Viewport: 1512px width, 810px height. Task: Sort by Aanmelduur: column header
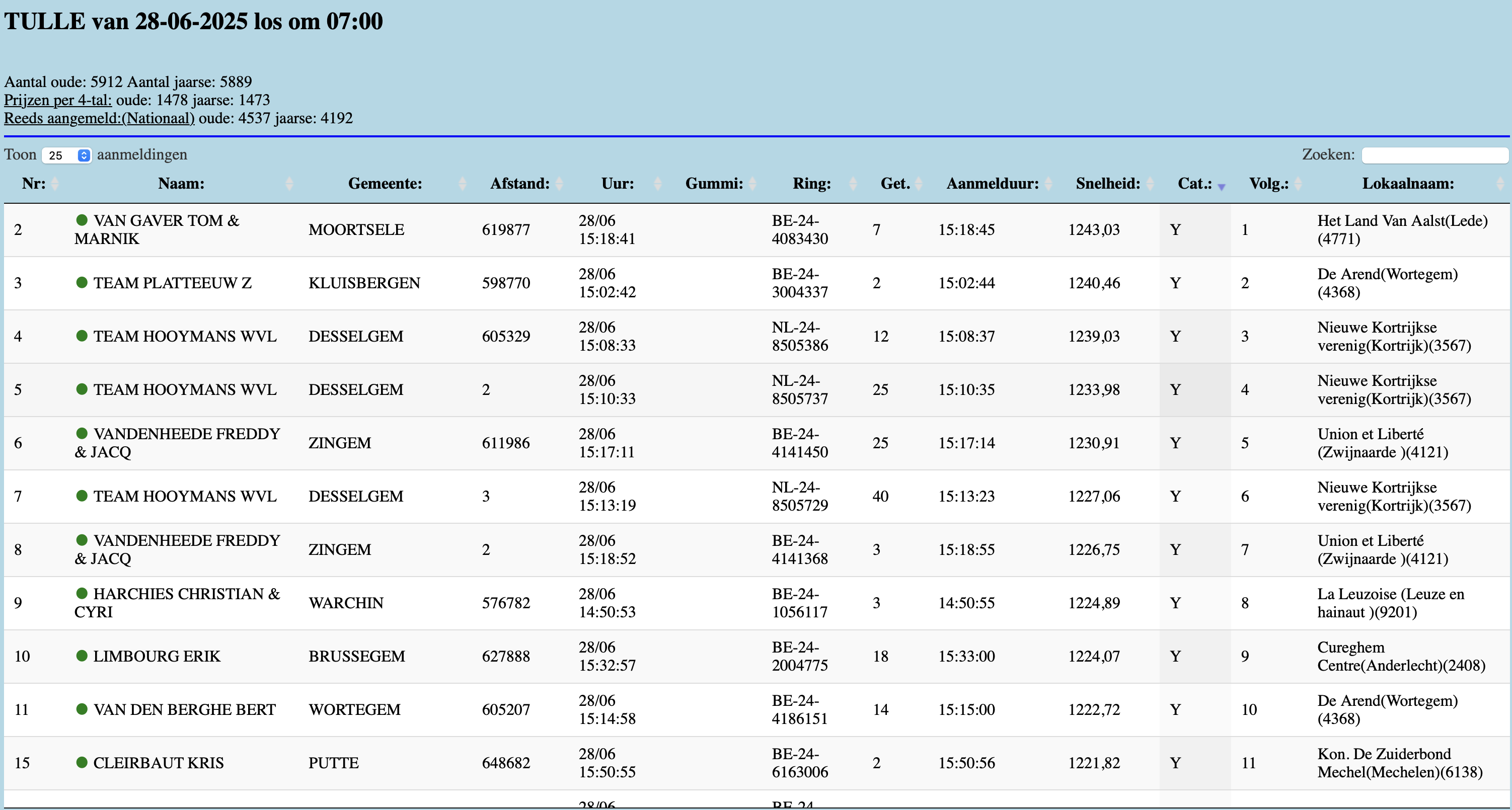click(992, 184)
